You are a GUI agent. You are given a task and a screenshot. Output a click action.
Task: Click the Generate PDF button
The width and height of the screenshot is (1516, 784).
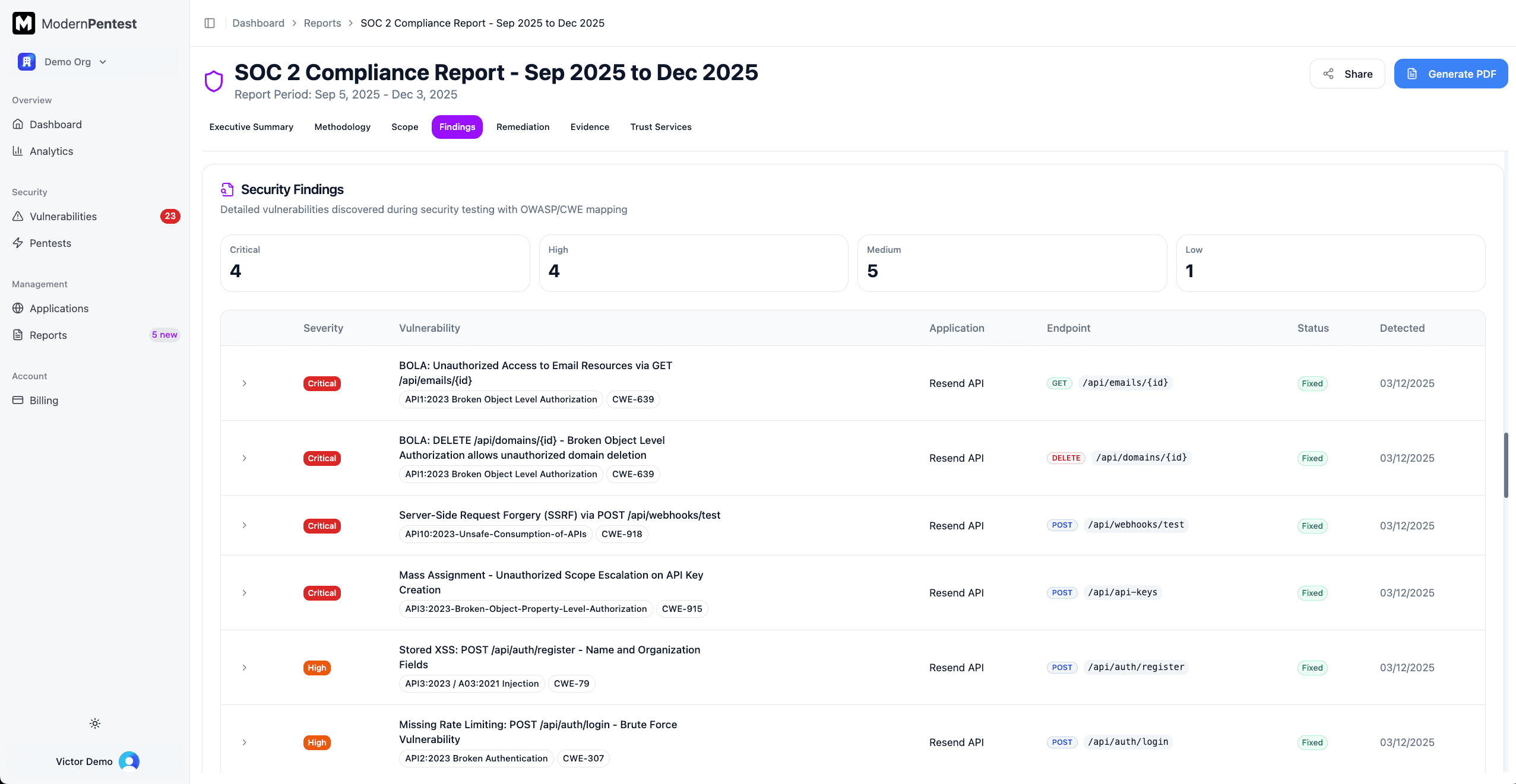tap(1450, 74)
